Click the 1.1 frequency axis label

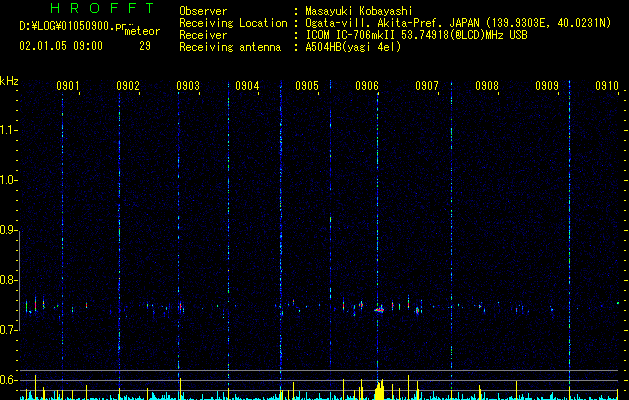(x=8, y=130)
